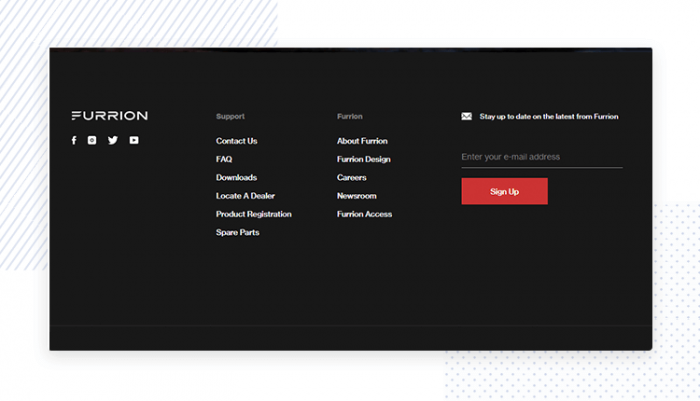700x401 pixels.
Task: Select Locate A Dealer
Action: coord(245,196)
